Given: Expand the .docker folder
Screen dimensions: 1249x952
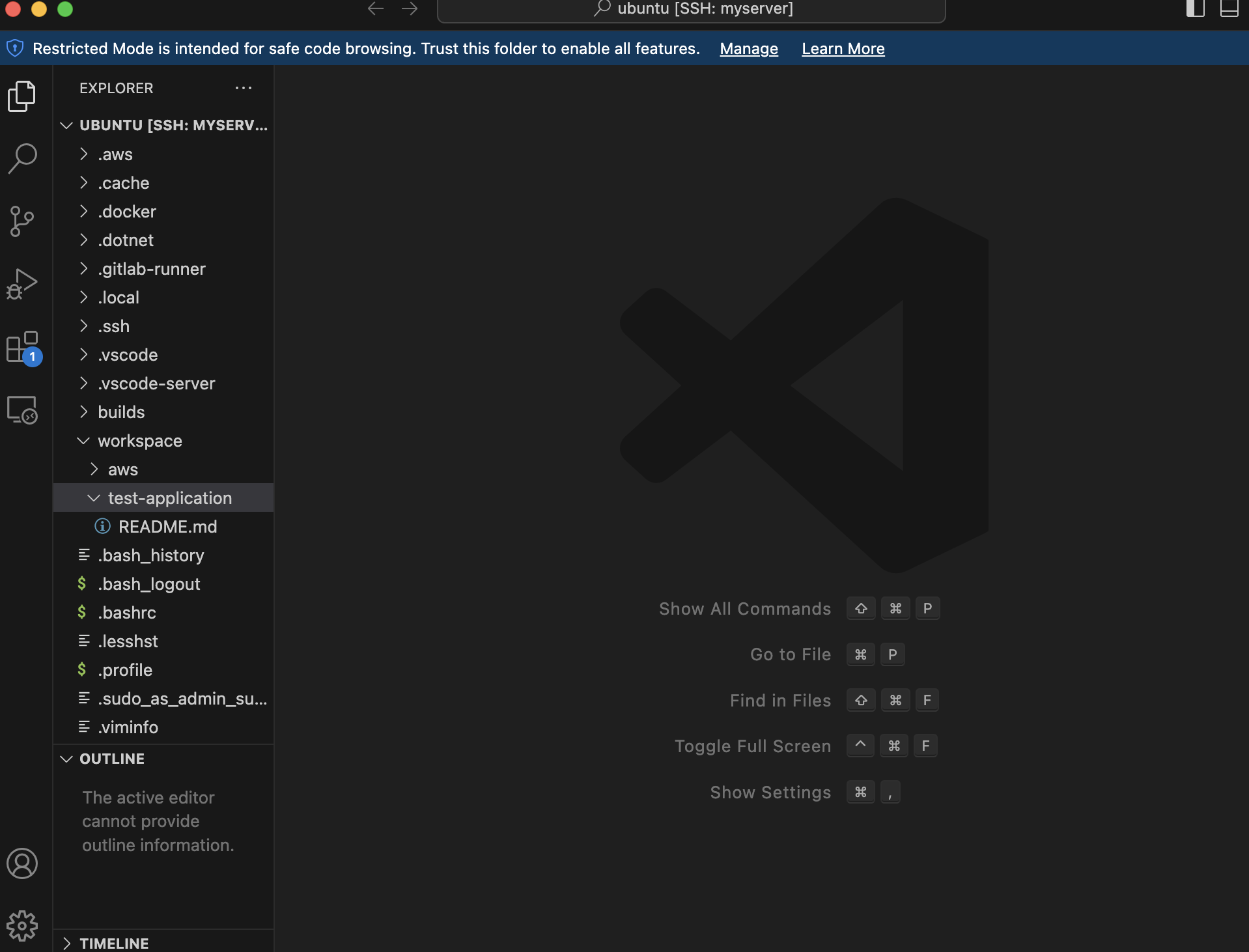Looking at the screenshot, I should [x=83, y=211].
